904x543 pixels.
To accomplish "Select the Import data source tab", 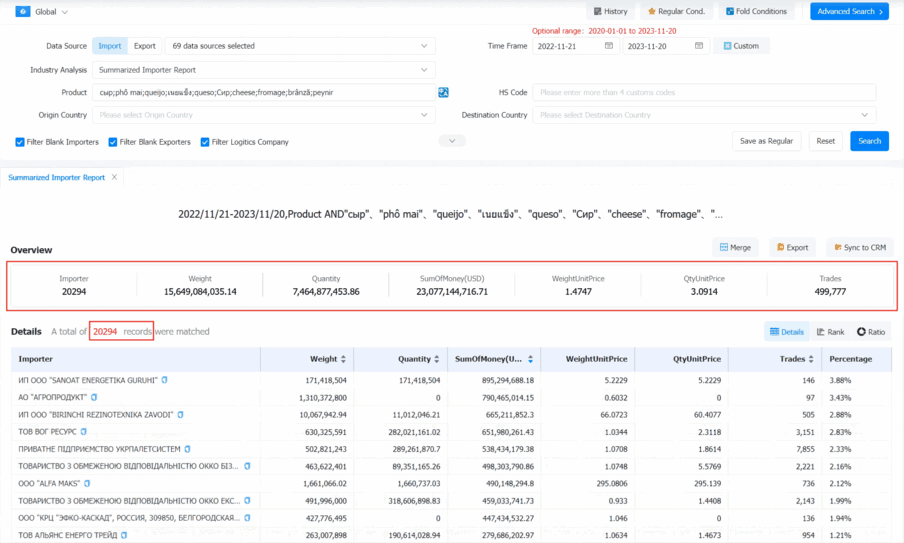I will click(110, 46).
